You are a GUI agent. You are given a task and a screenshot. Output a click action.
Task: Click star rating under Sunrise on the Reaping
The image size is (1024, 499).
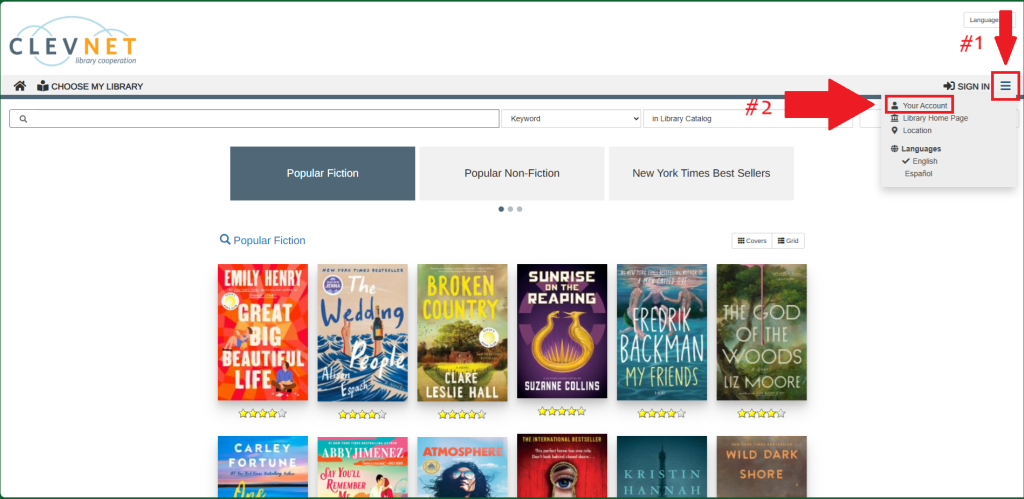click(x=562, y=411)
